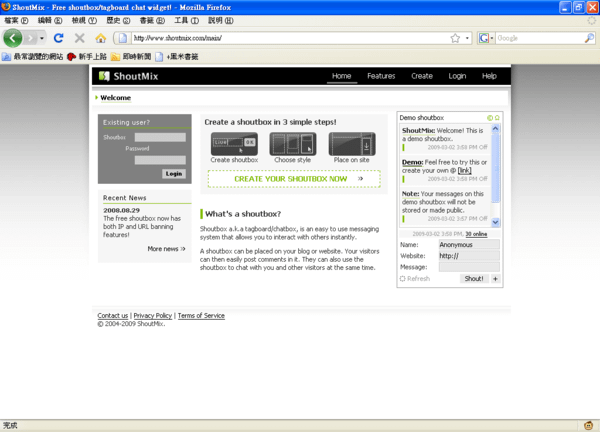Screen dimensions: 600x432
Task: Click the Login button in Existing user box
Action: pyautogui.click(x=174, y=174)
